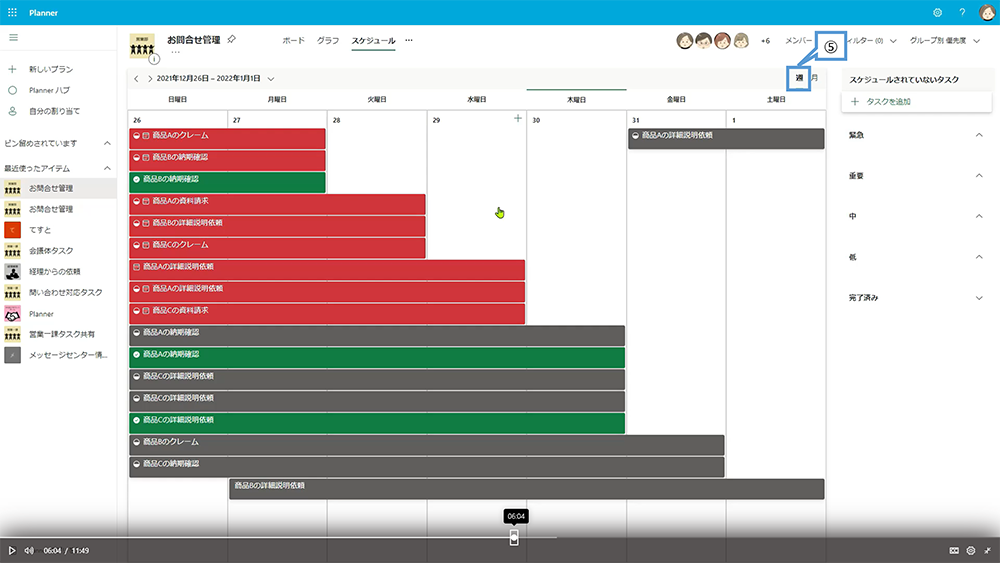The image size is (1000, 563).
Task: Mark 商品Cのクレーム task complete circle
Action: (136, 245)
